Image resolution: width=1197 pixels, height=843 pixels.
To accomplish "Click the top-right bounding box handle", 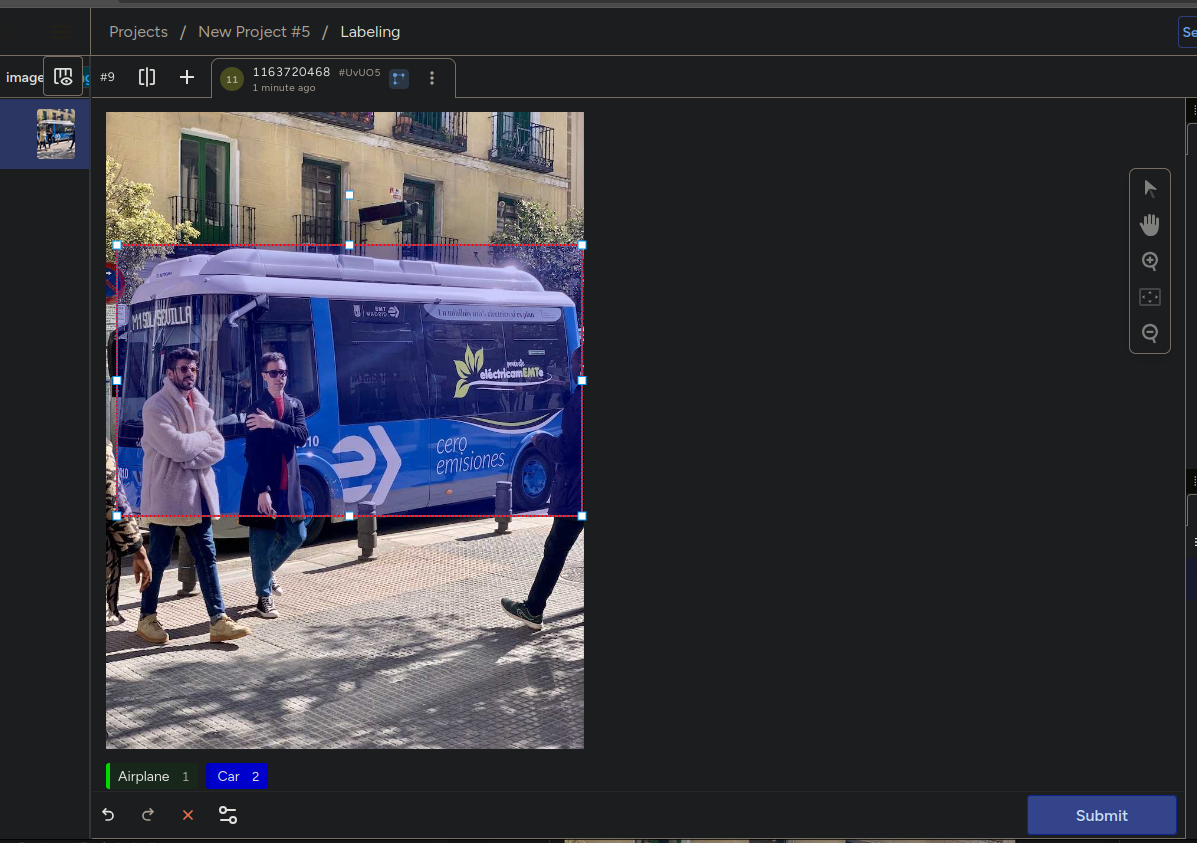I will [x=582, y=245].
